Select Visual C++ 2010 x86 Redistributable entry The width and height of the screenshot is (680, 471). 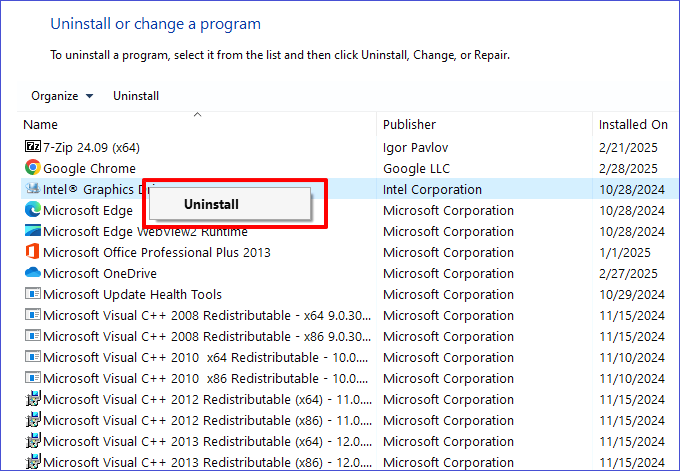coord(206,378)
